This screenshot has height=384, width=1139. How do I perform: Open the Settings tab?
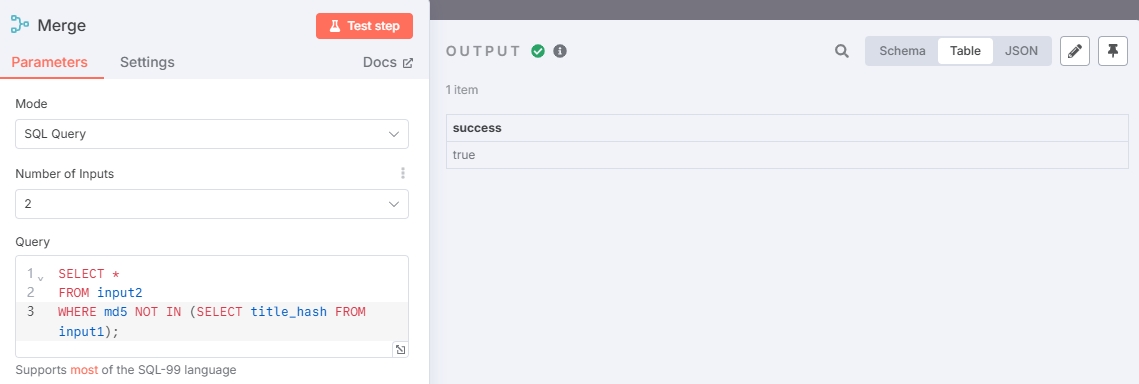tap(147, 62)
